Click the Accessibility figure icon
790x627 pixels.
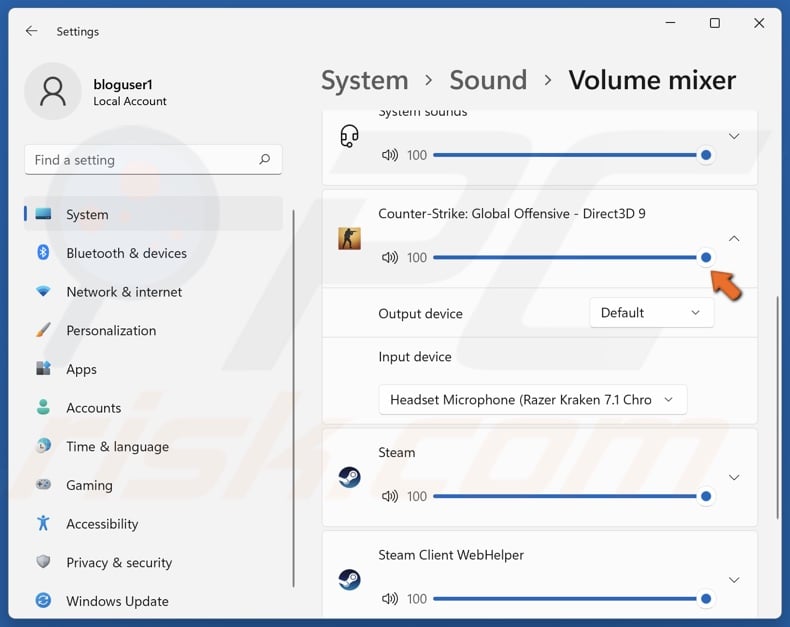coord(43,523)
